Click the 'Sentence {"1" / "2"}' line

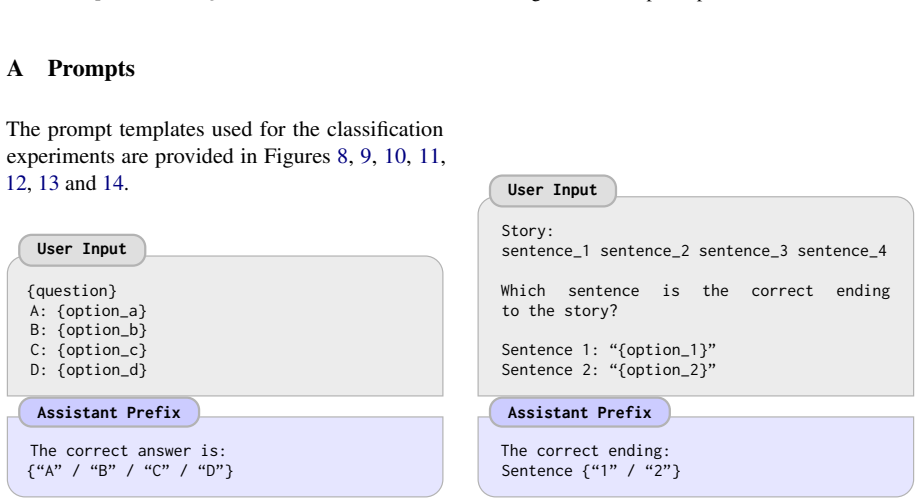tap(590, 471)
